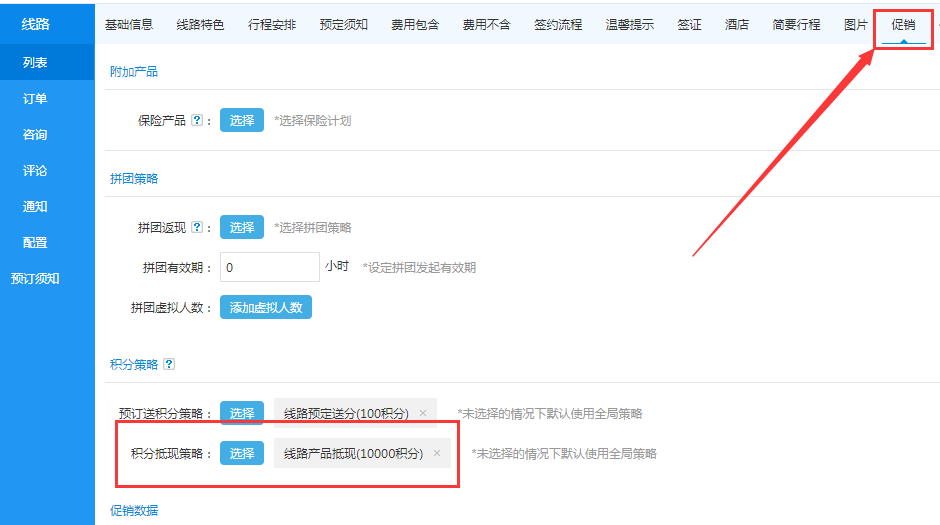Click help icon next to 积分策略
Screen dimensions: 940x525
(x=169, y=365)
